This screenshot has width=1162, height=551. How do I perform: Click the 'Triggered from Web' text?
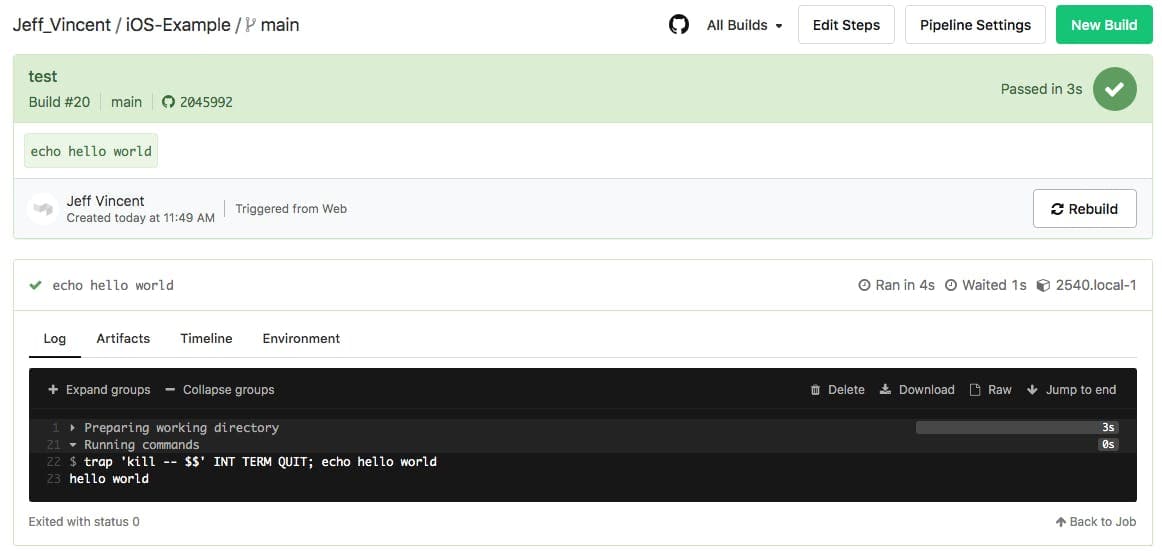291,209
